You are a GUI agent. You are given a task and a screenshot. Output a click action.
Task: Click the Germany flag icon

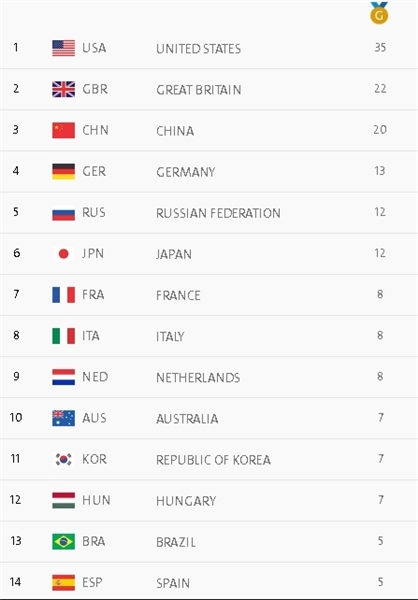[x=64, y=171]
